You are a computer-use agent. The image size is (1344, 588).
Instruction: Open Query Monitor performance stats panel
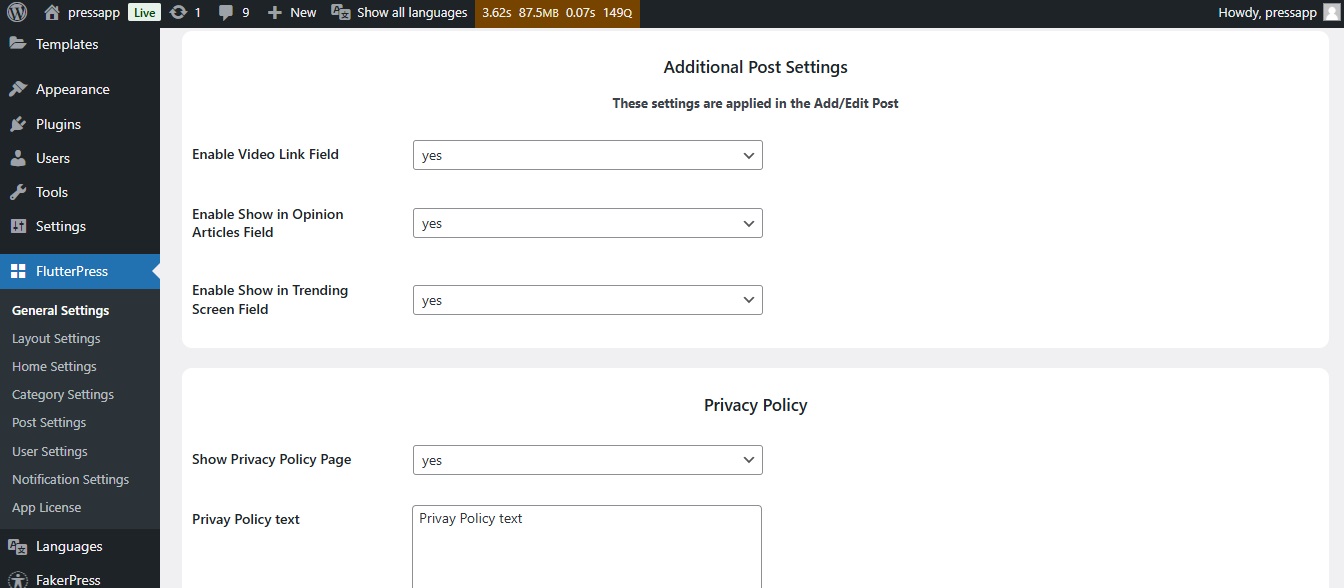coord(557,13)
